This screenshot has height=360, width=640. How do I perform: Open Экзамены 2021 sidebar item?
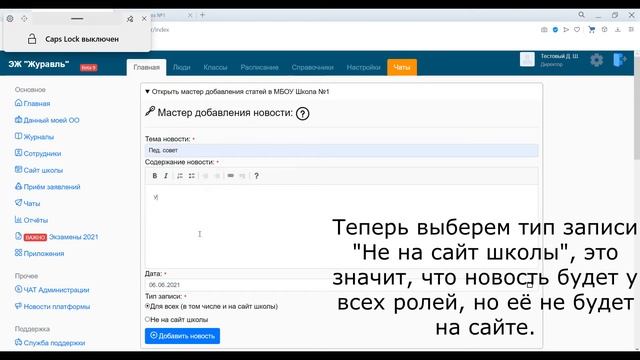[x=56, y=237]
